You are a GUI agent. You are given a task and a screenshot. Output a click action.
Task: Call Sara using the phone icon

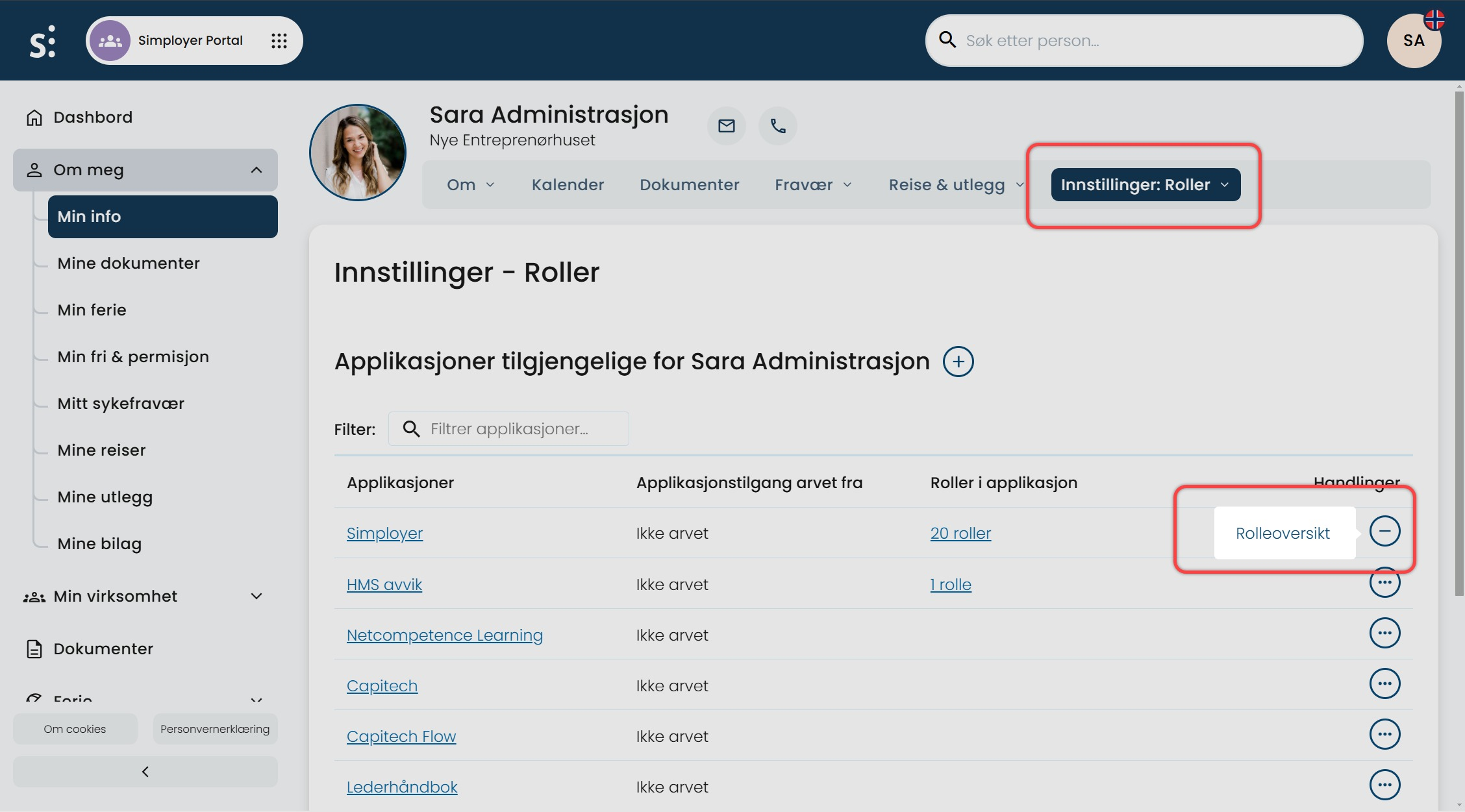(x=778, y=126)
